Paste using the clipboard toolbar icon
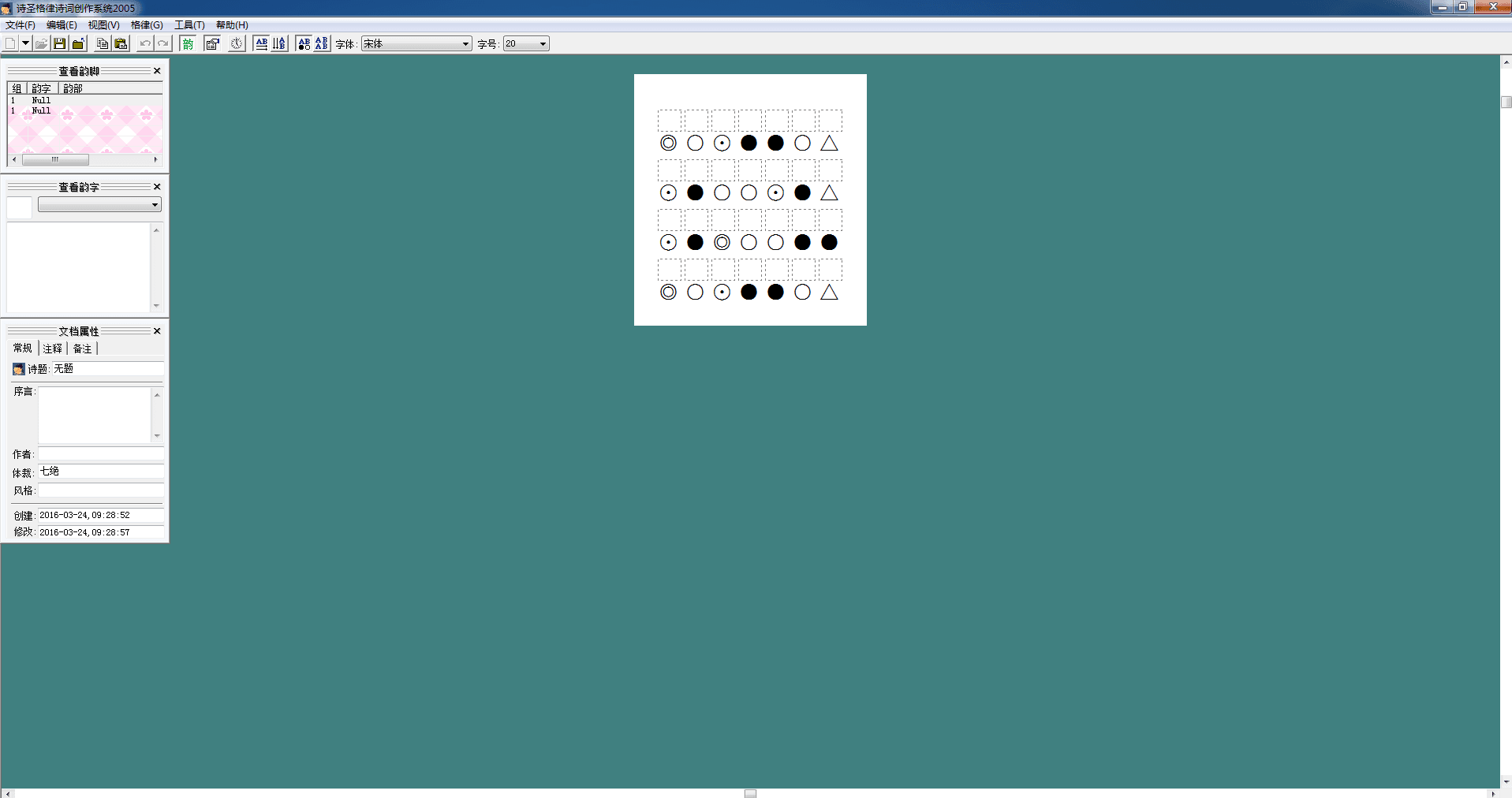The height and width of the screenshot is (798, 1512). (121, 43)
